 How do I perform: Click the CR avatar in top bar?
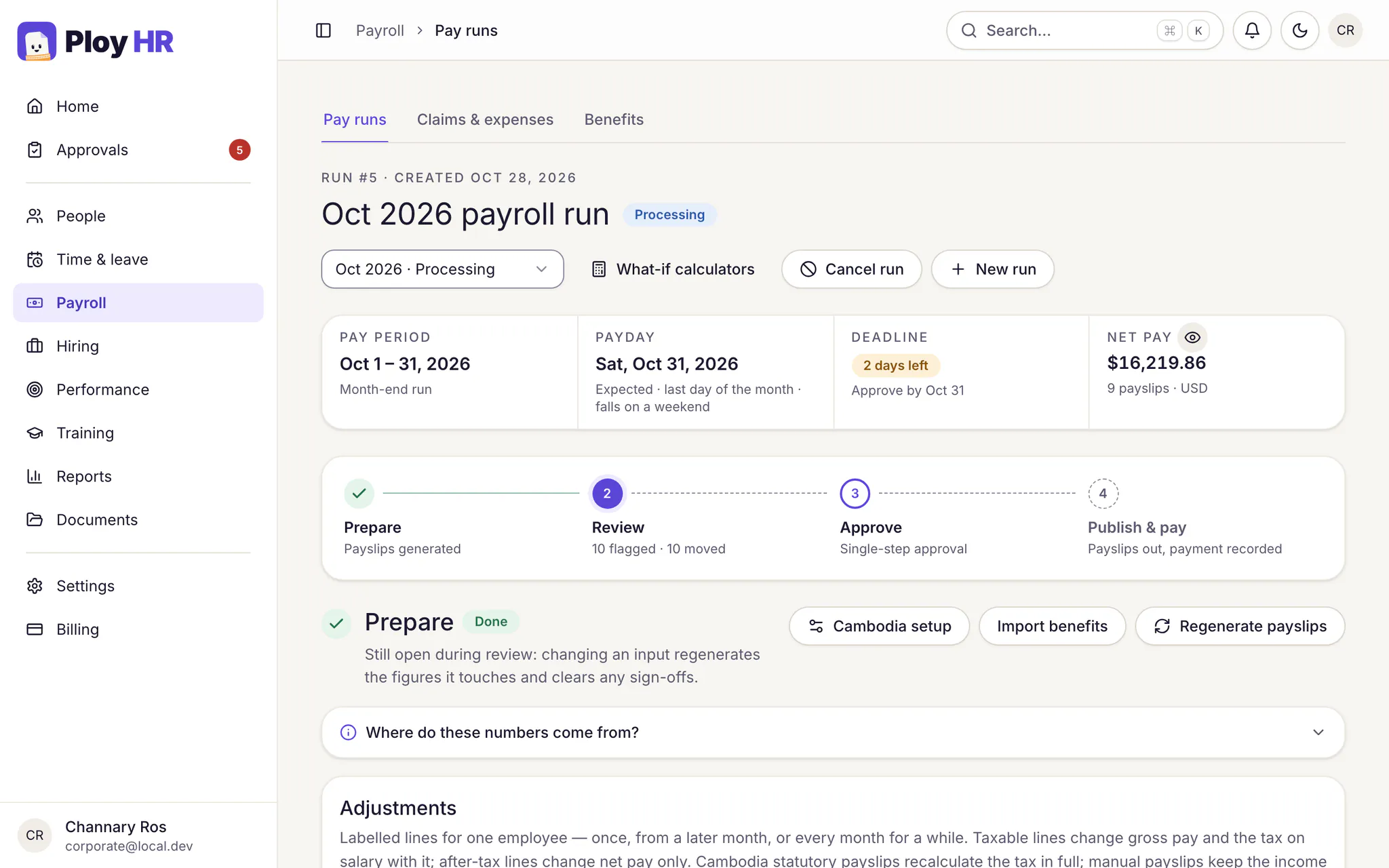click(x=1346, y=31)
